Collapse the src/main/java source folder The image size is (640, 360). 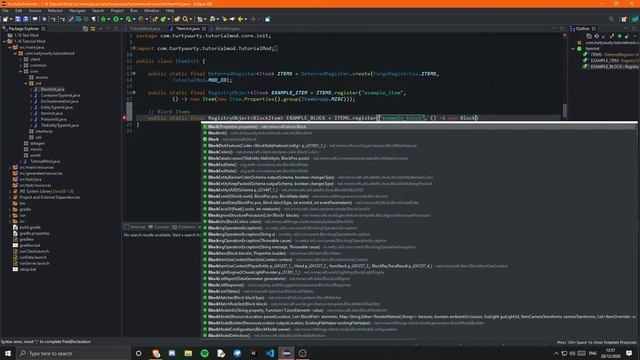click(10, 47)
